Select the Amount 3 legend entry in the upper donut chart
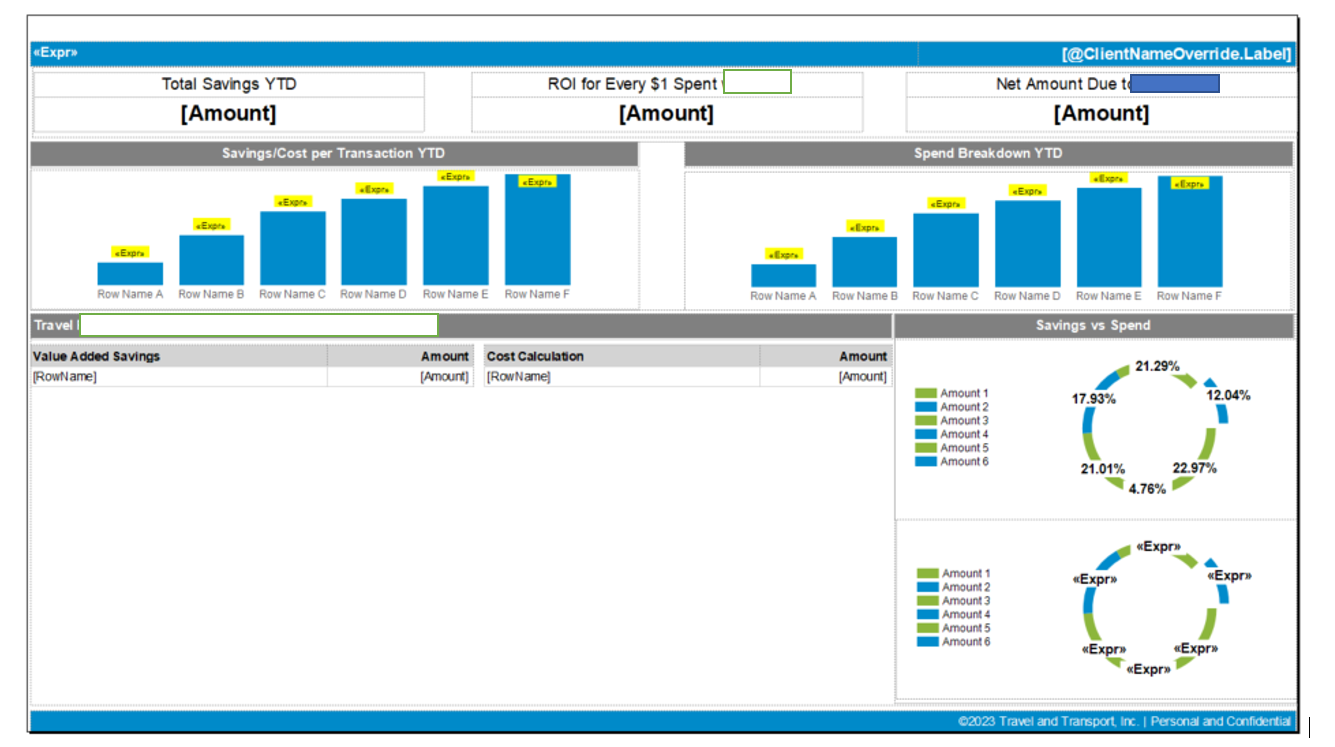Viewport: 1335px width, 747px height. [952, 421]
